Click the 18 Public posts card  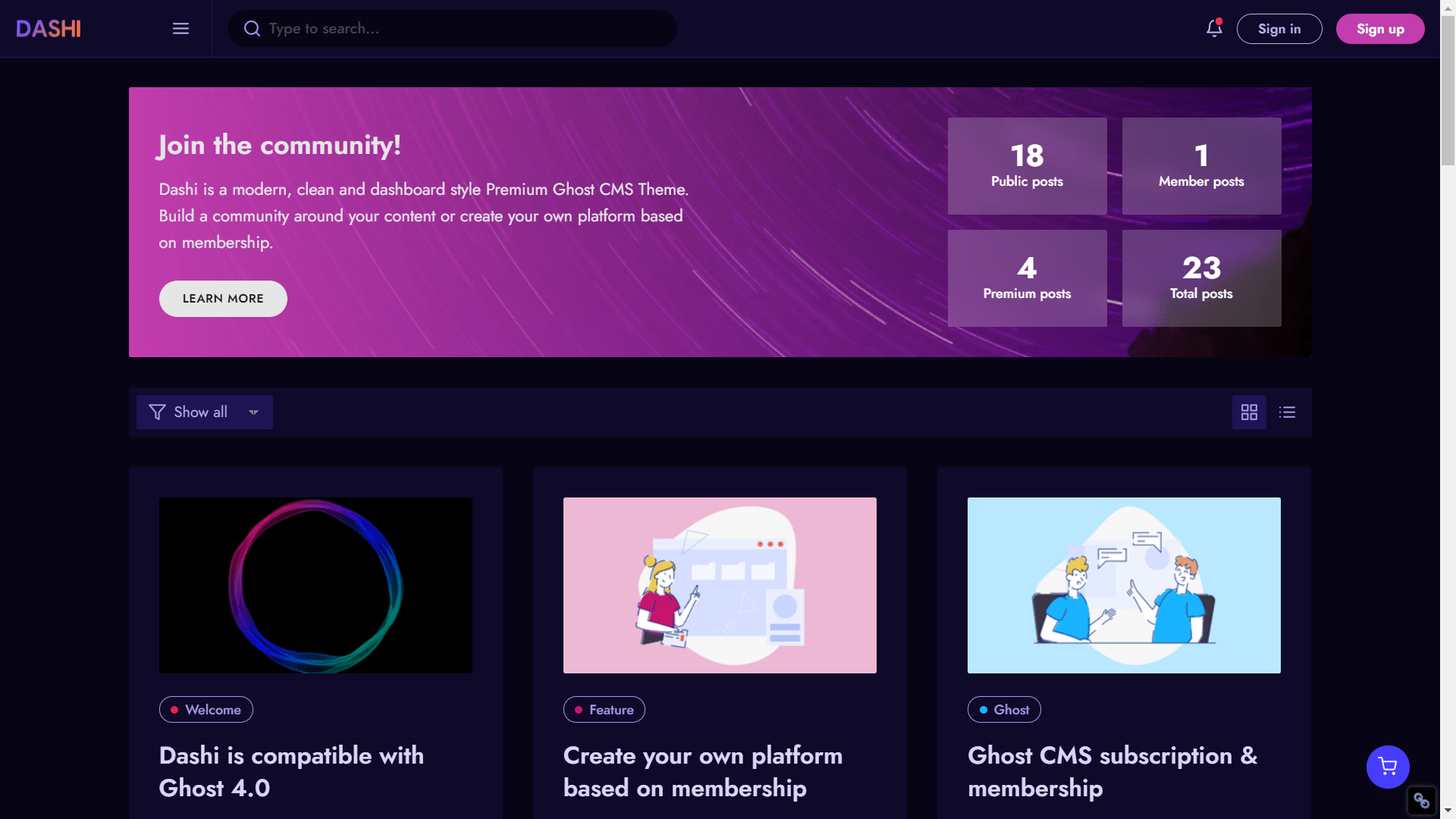click(x=1028, y=166)
